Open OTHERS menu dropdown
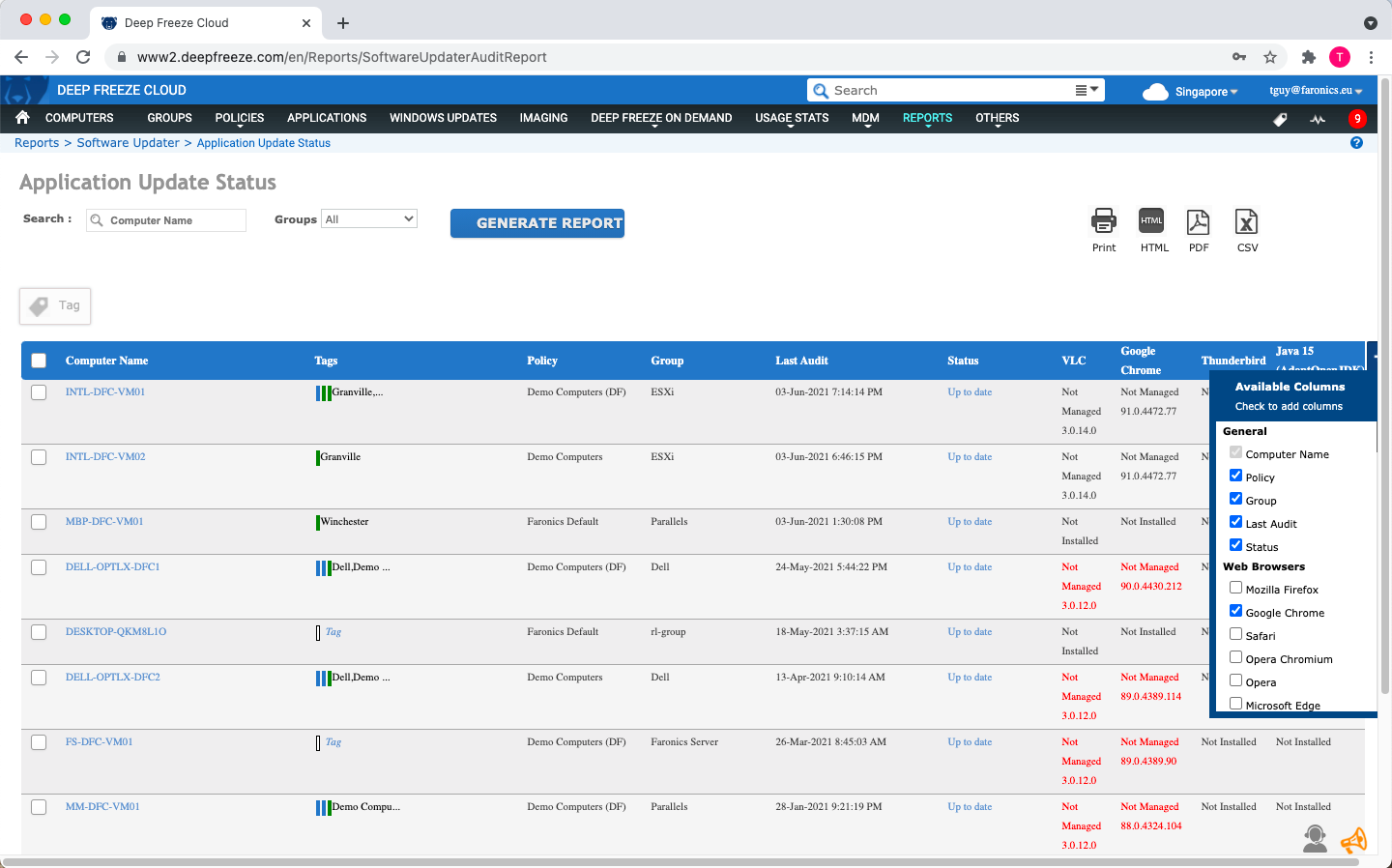This screenshot has width=1392, height=868. coord(997,118)
